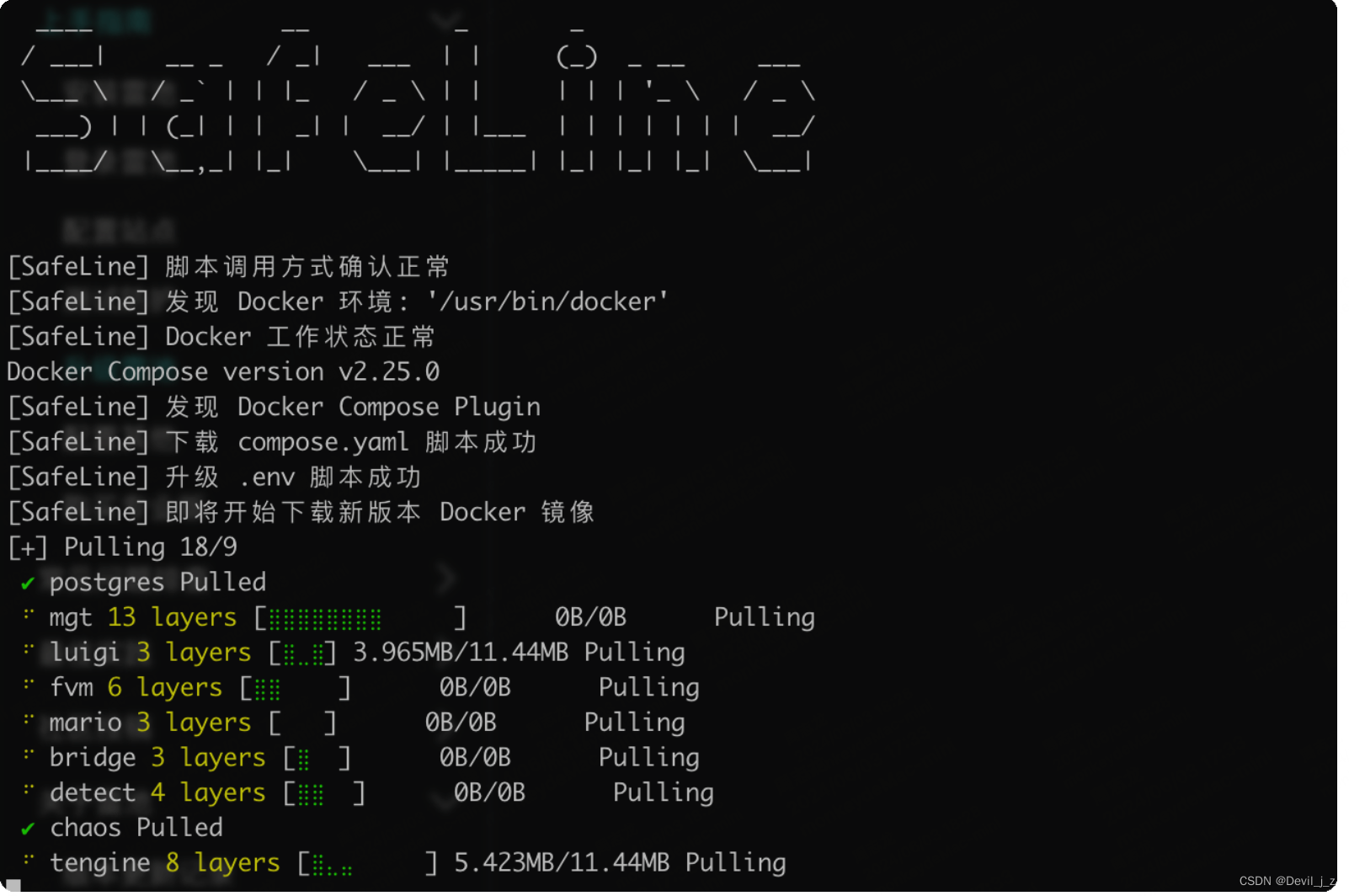
Task: Click the 'fvm 6 layers' text
Action: click(136, 688)
